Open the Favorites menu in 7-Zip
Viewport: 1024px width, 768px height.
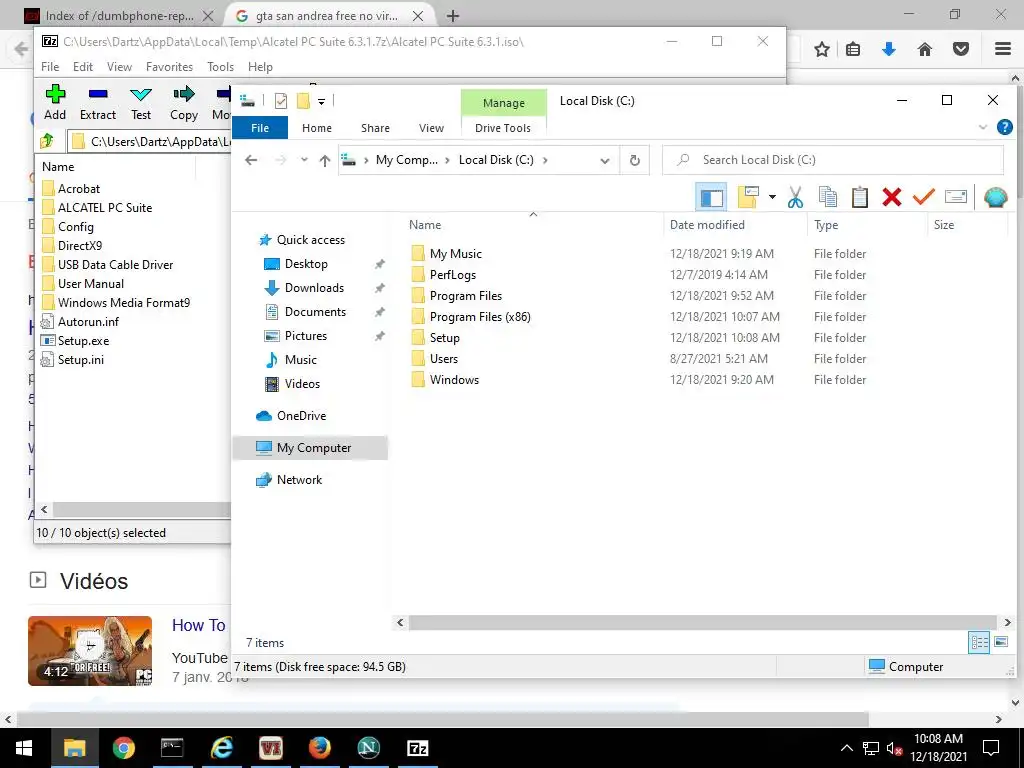169,67
